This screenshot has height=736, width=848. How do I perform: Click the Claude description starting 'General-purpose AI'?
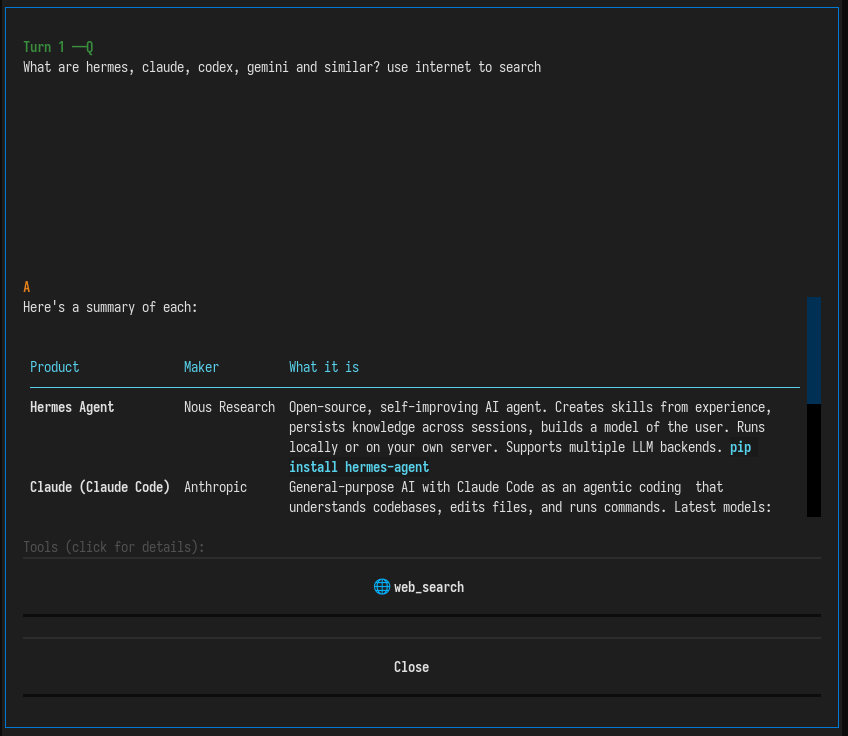[530, 497]
